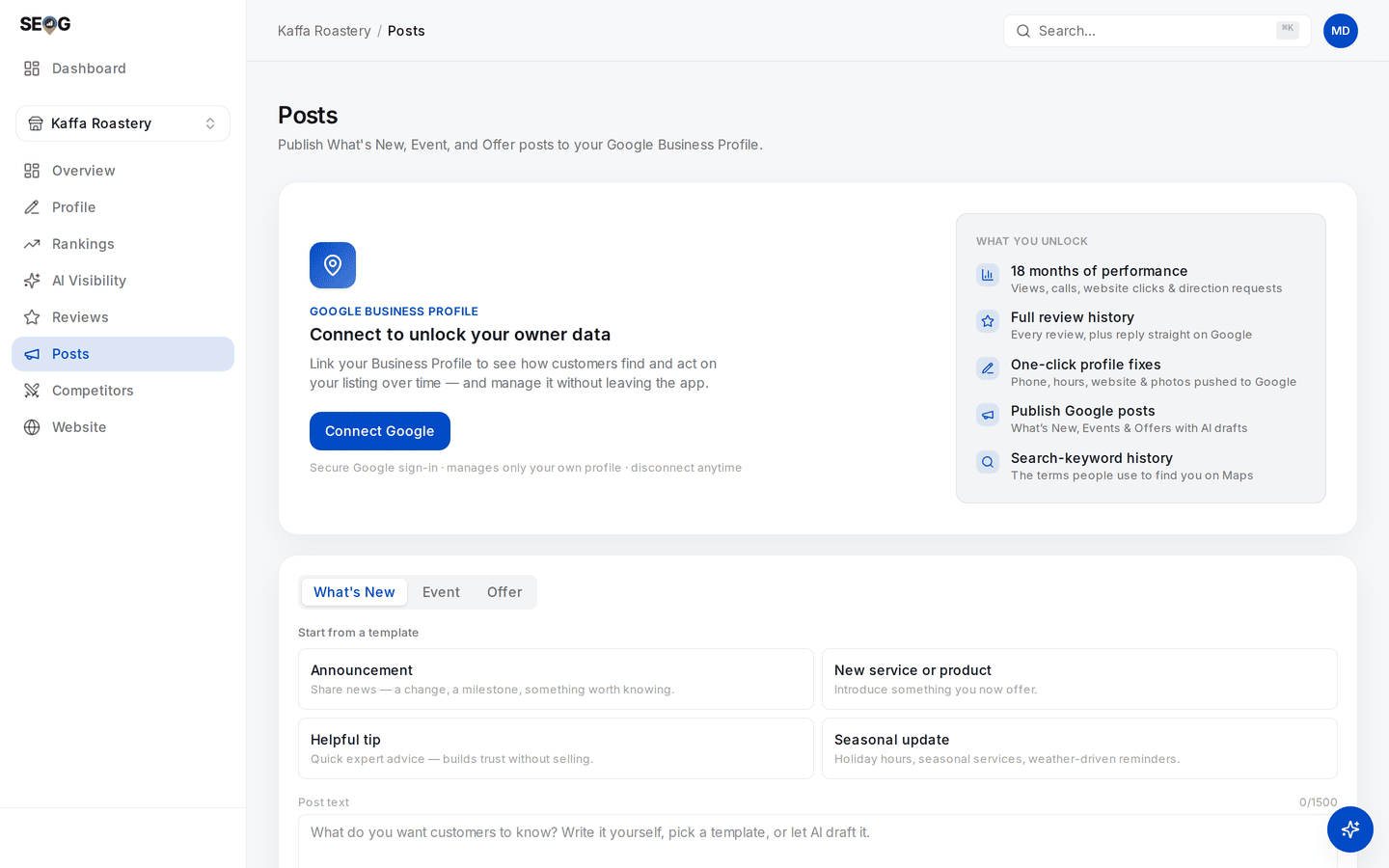The width and height of the screenshot is (1389, 868).
Task: Choose the New service or product template
Action: [x=1079, y=679]
